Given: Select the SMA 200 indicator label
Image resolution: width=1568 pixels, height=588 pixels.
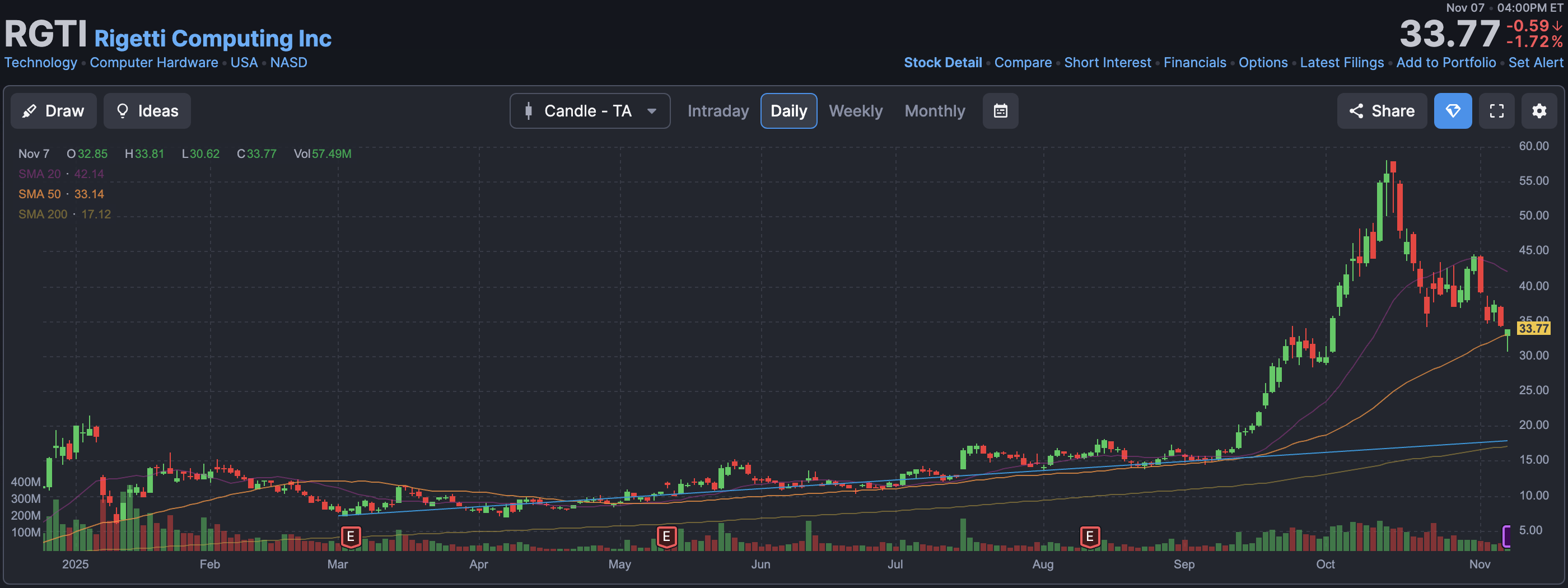Looking at the screenshot, I should pos(43,214).
